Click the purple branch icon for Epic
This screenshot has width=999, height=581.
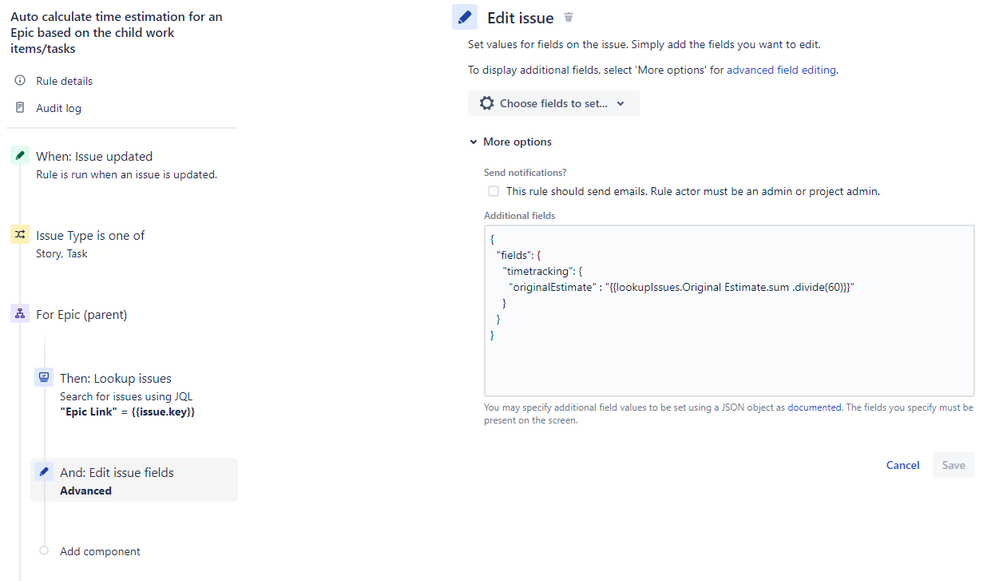click(x=20, y=313)
